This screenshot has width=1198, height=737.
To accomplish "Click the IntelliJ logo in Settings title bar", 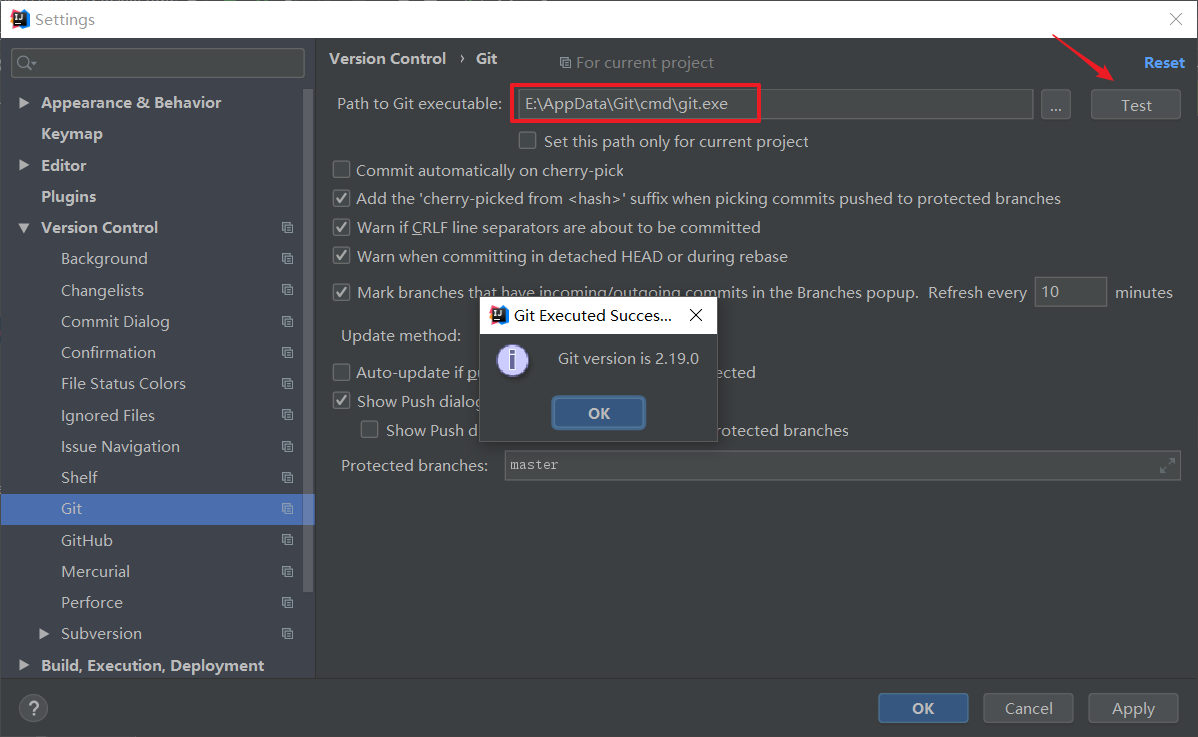I will (20, 18).
